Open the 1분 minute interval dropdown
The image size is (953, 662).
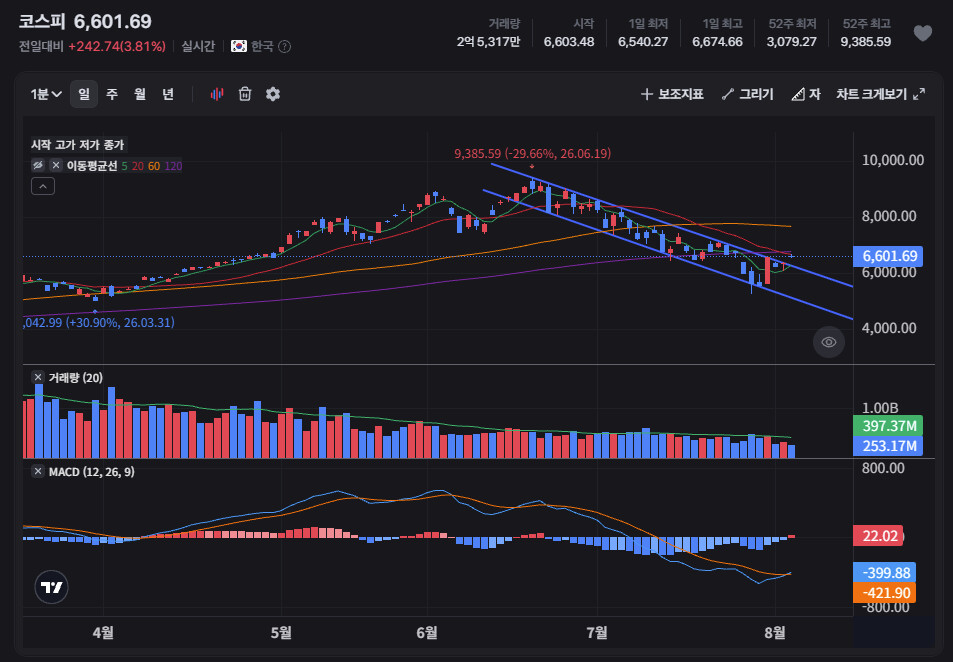click(46, 94)
